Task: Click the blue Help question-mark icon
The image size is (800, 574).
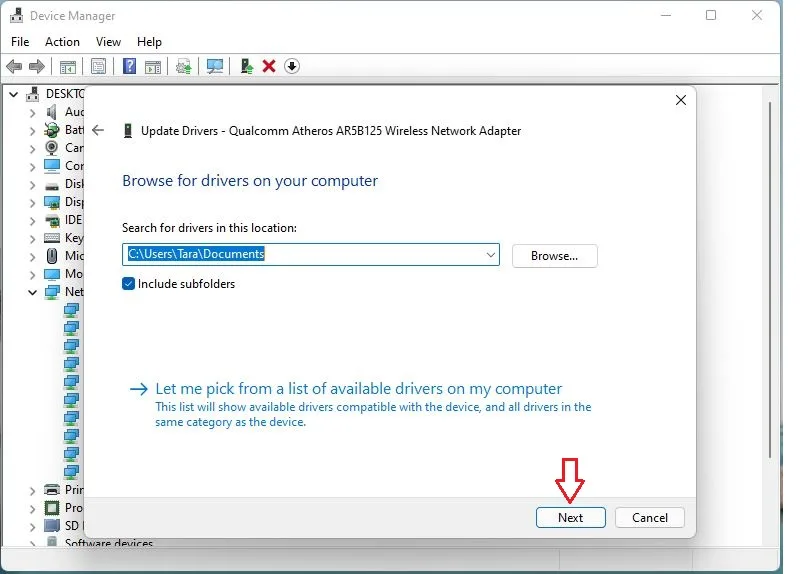Action: pyautogui.click(x=130, y=66)
